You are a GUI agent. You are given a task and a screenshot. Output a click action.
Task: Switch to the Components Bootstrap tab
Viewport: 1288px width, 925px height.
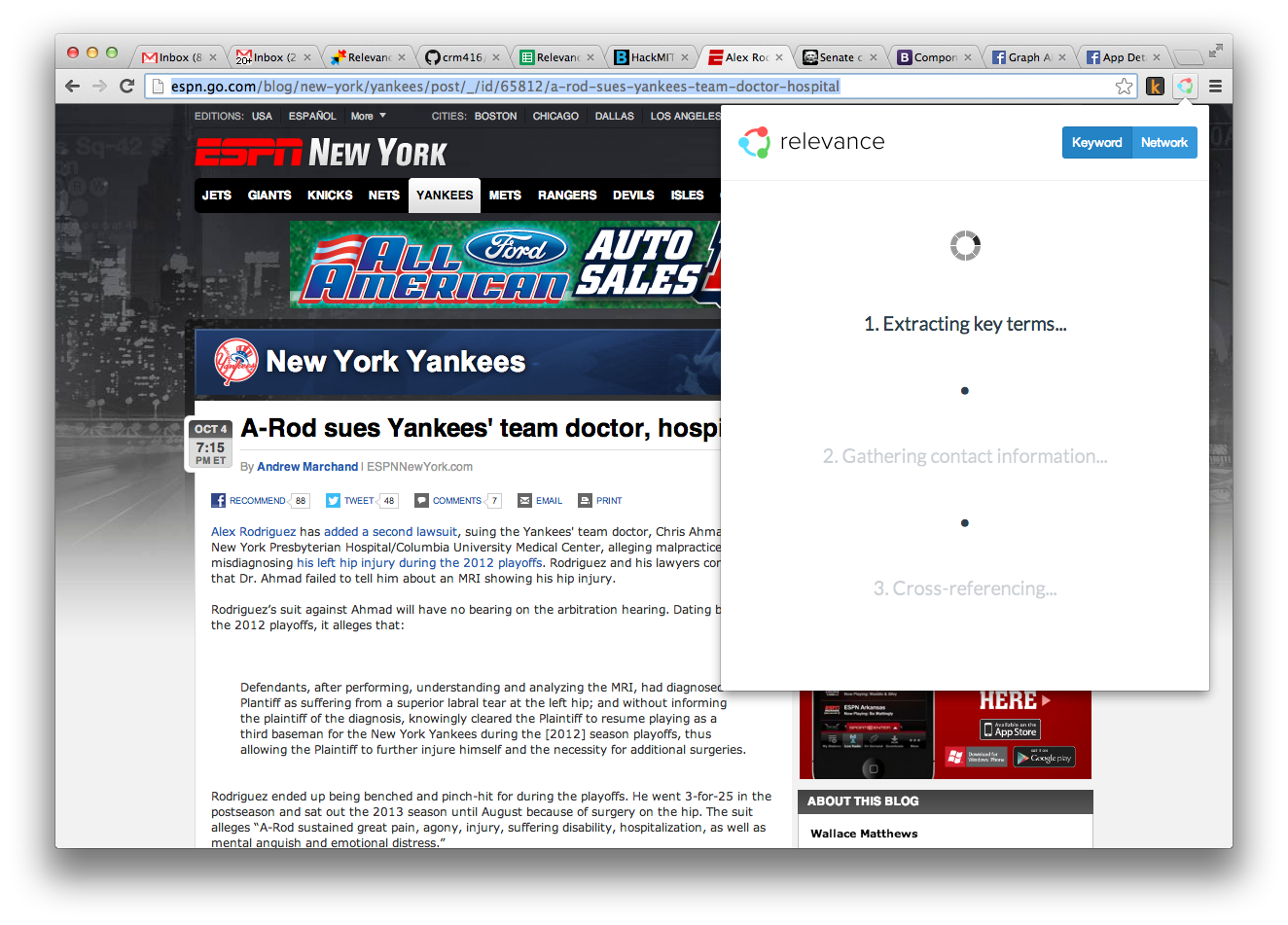pyautogui.click(x=932, y=57)
